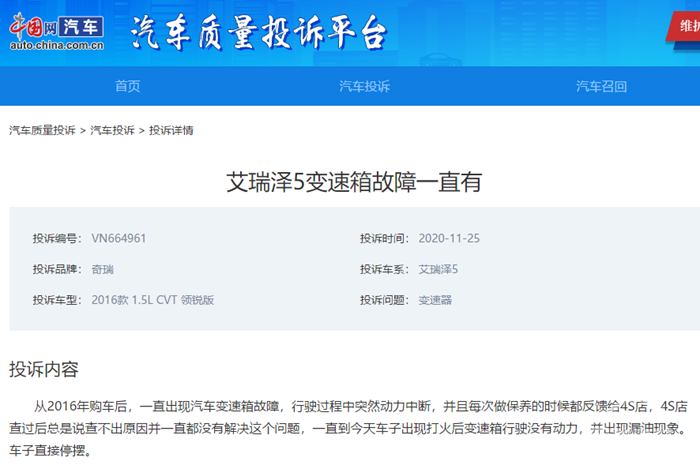Click paragraph line starting 从2016年购车后
This screenshot has width=700, height=465.
(361, 406)
